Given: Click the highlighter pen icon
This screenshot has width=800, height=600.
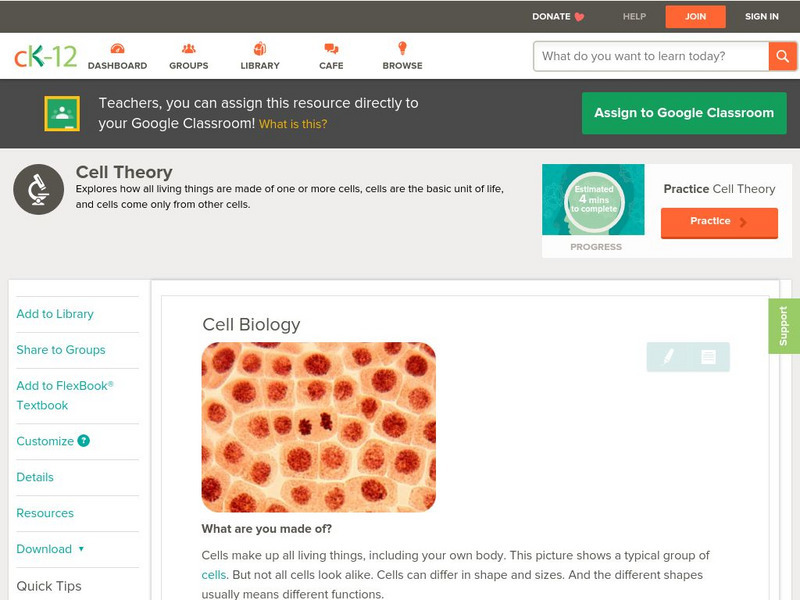Looking at the screenshot, I should (668, 356).
